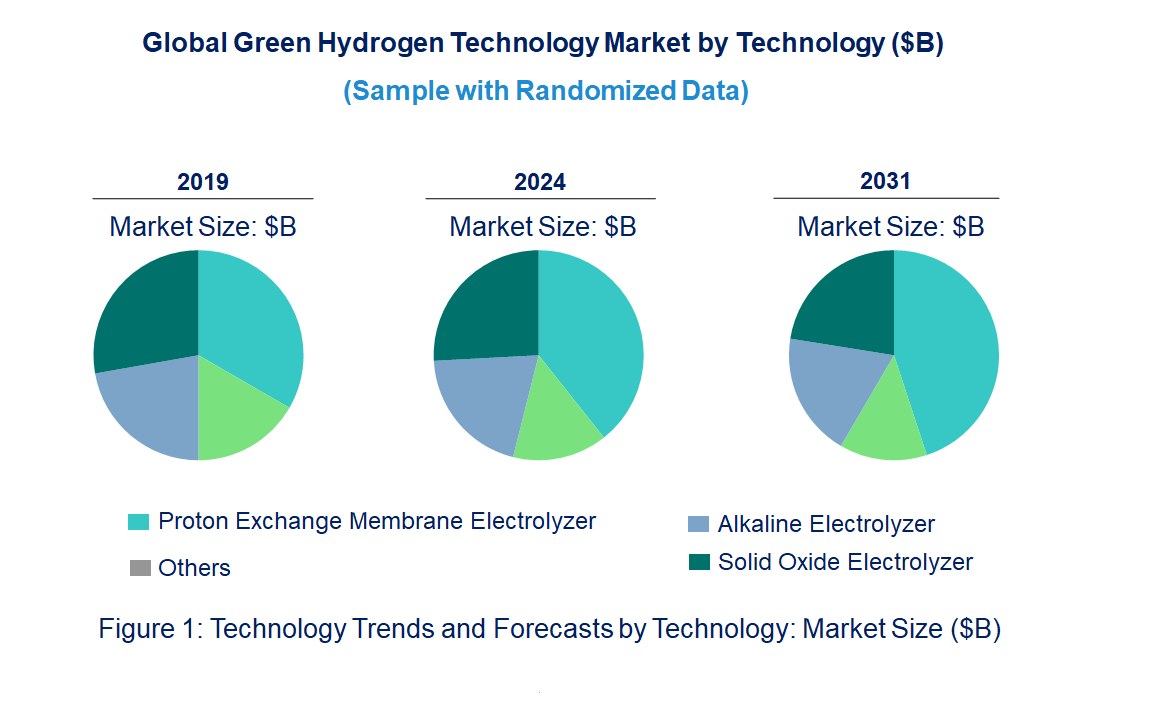This screenshot has width=1170, height=711.
Task: Click the 2031 year header
Action: [886, 181]
